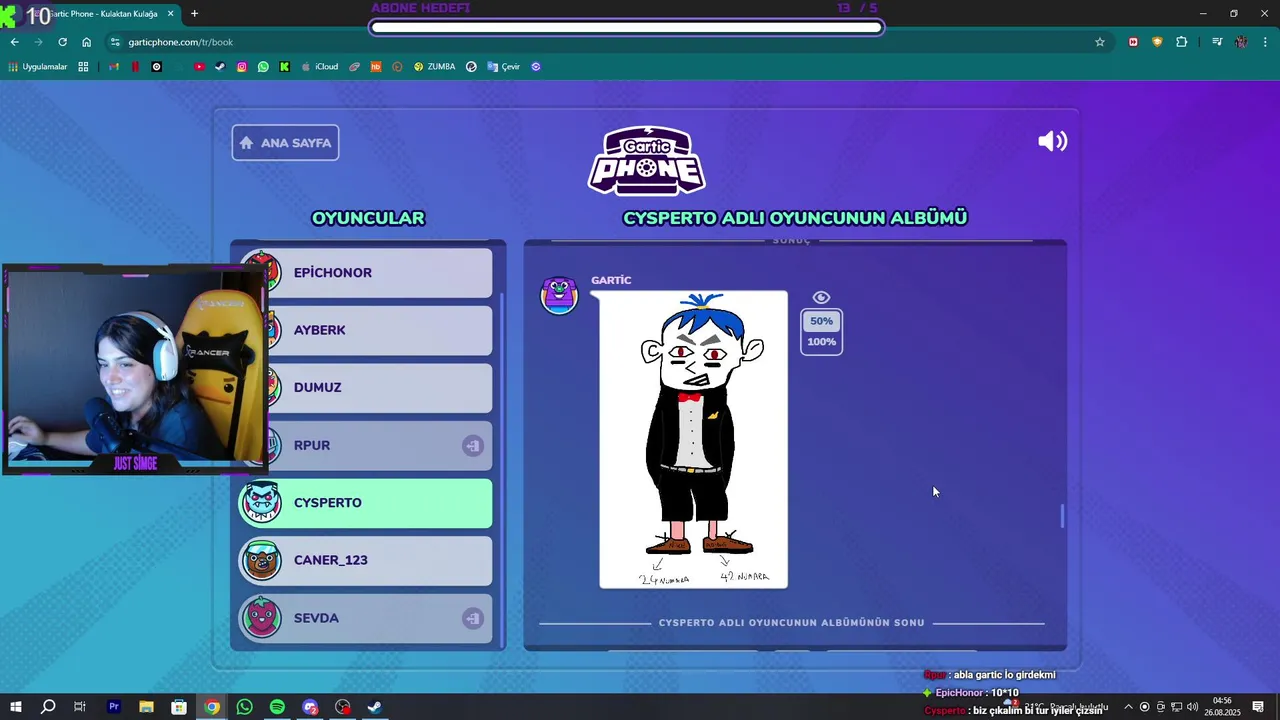Open the character drawing image
This screenshot has width=1280, height=720.
point(693,439)
